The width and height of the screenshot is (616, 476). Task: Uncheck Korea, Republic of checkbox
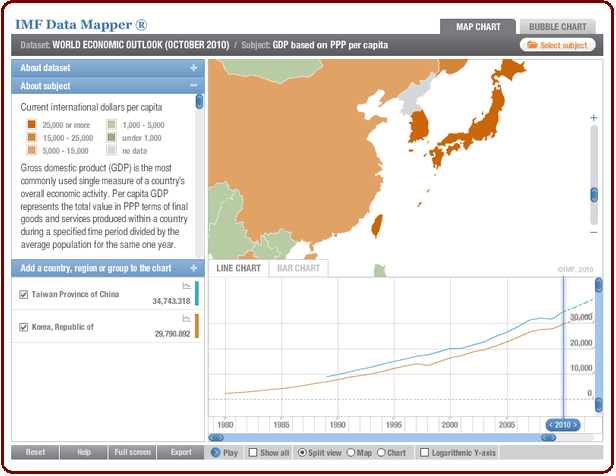(24, 327)
